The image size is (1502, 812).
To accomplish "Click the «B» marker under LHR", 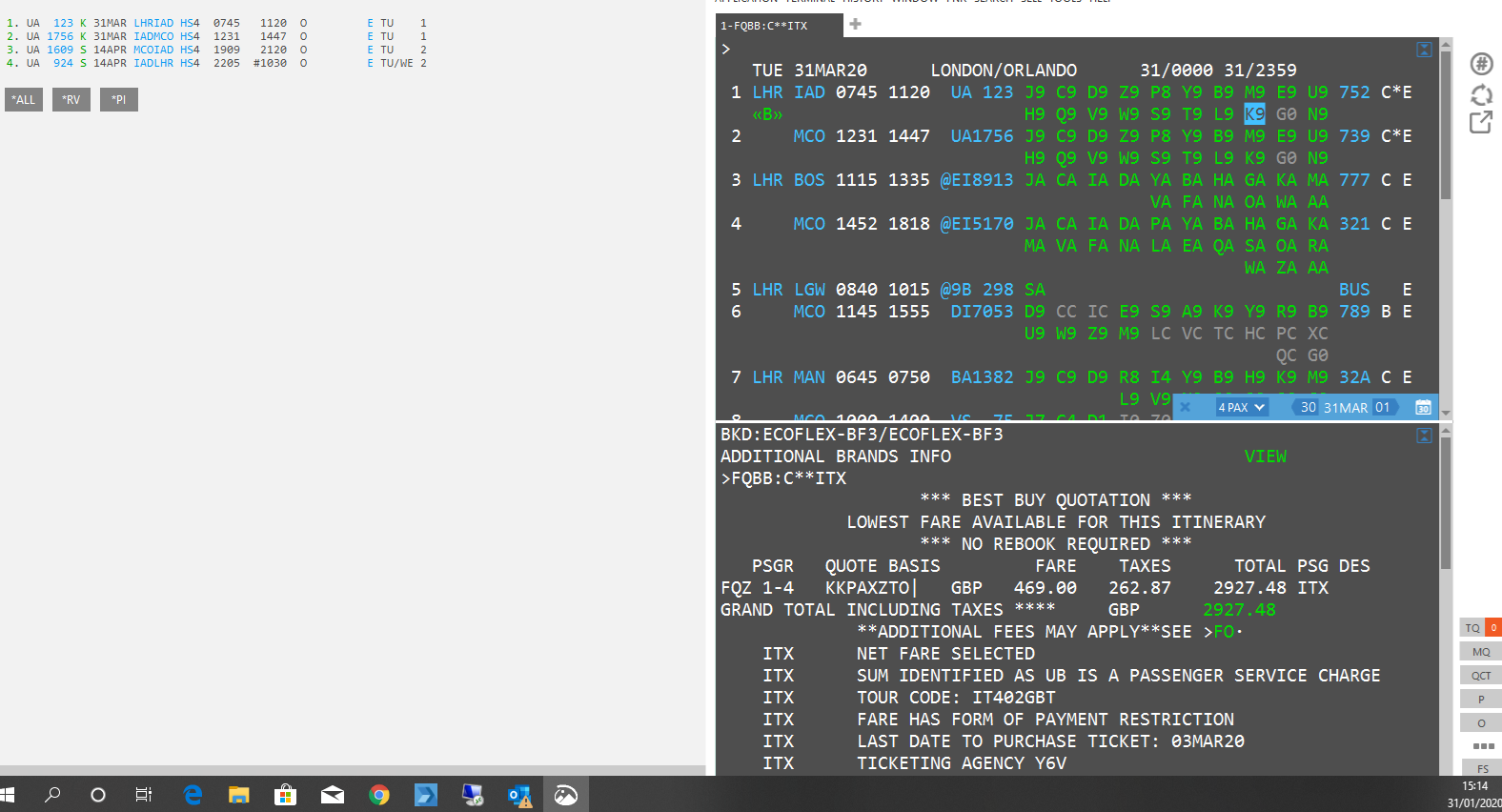I will click(767, 114).
